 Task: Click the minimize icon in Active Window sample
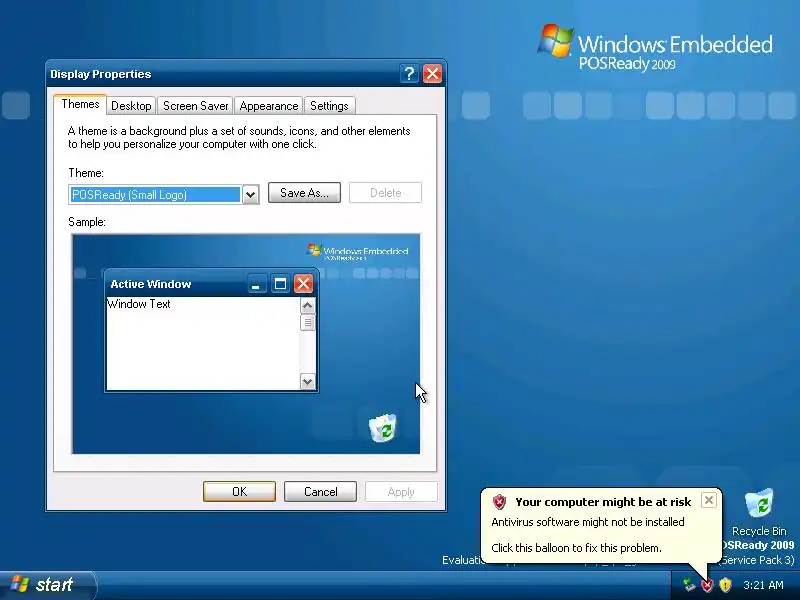(x=256, y=284)
